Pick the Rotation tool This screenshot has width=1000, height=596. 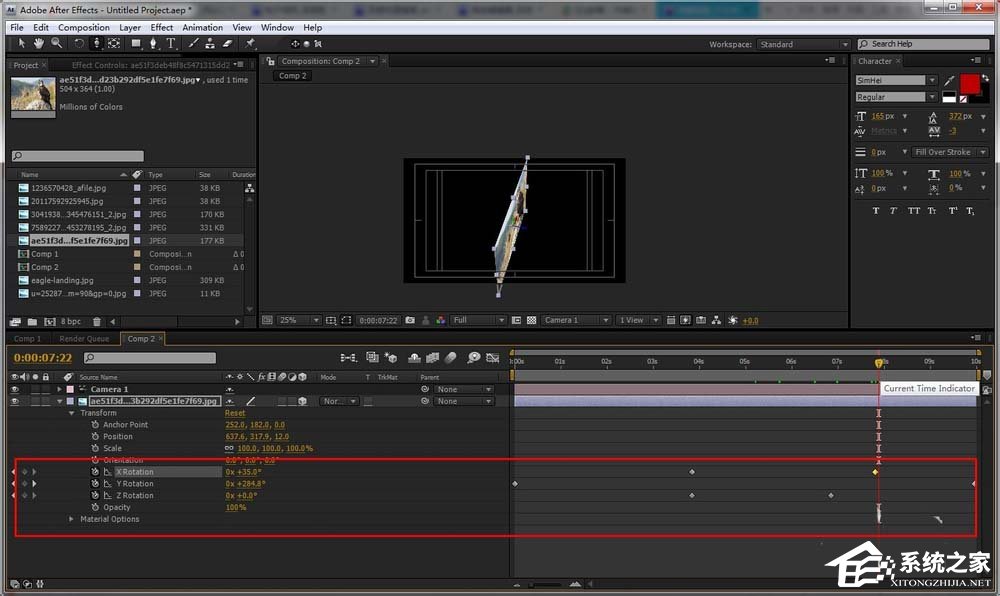pos(79,44)
